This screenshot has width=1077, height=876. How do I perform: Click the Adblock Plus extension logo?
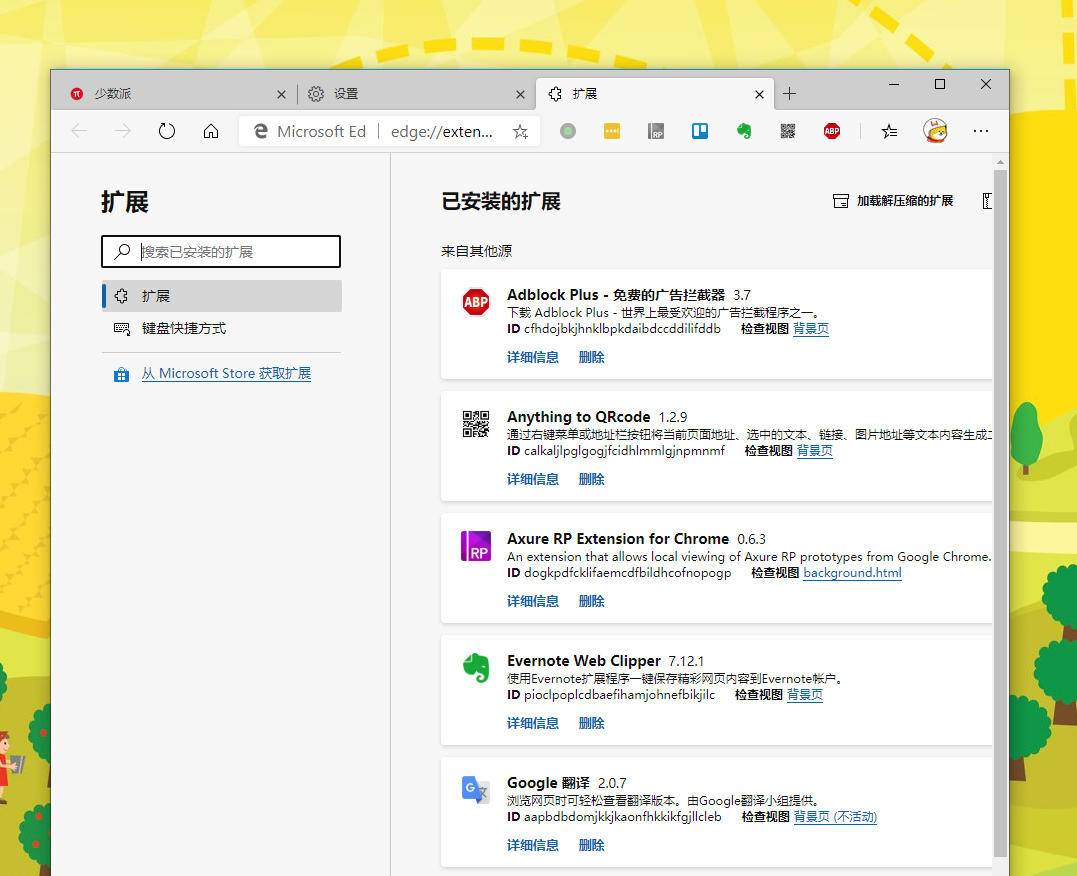click(475, 302)
